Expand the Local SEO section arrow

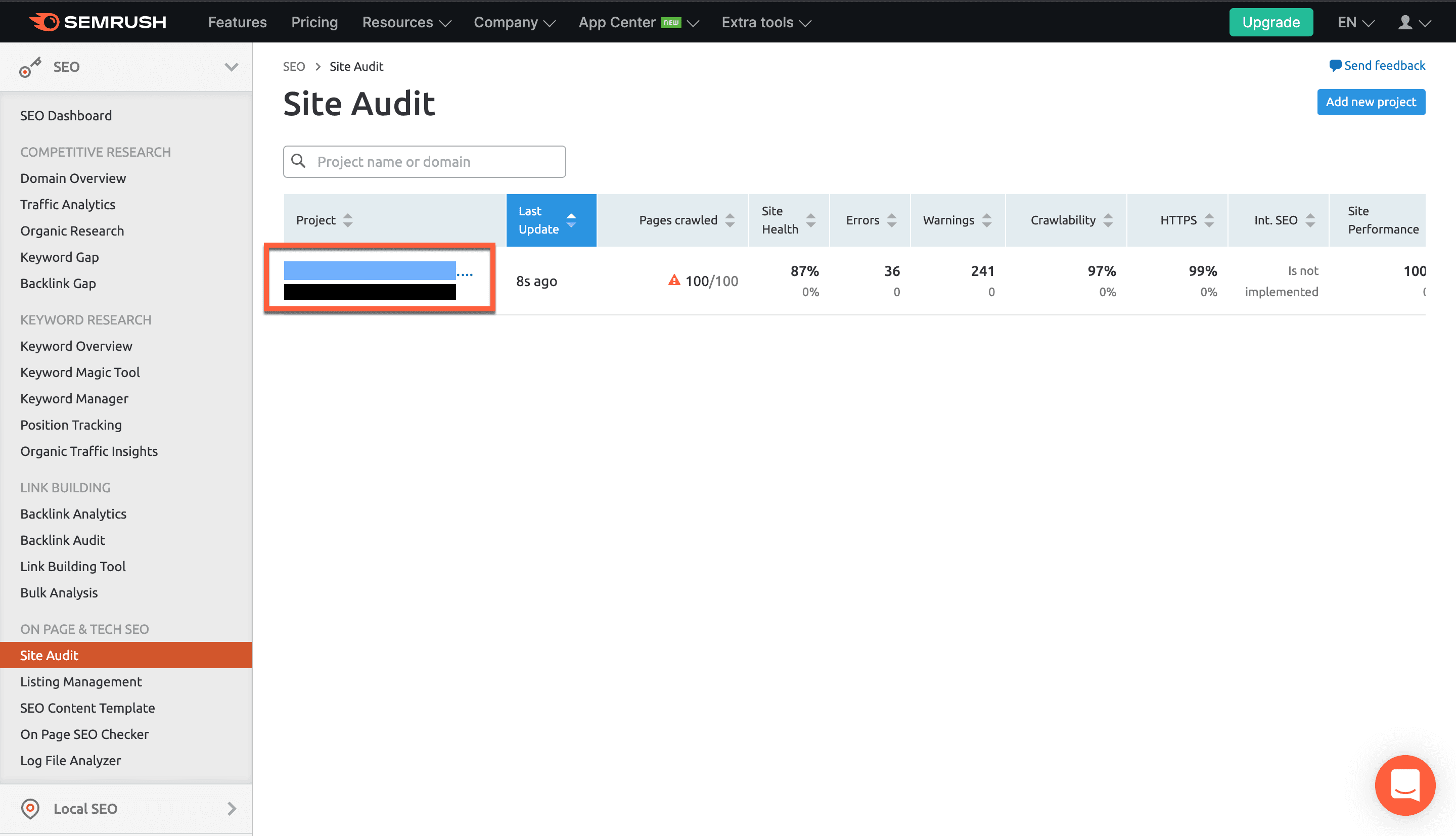pyautogui.click(x=231, y=808)
